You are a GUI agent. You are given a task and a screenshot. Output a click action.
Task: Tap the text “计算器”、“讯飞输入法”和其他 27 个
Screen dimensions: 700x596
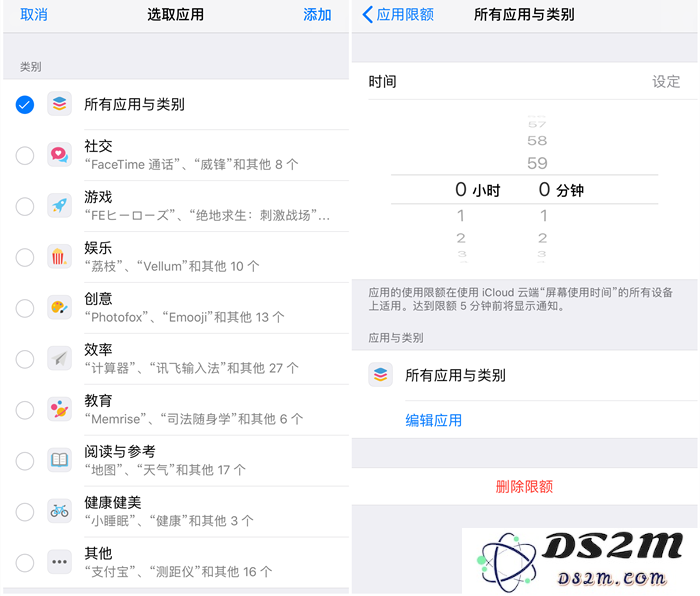coord(192,368)
